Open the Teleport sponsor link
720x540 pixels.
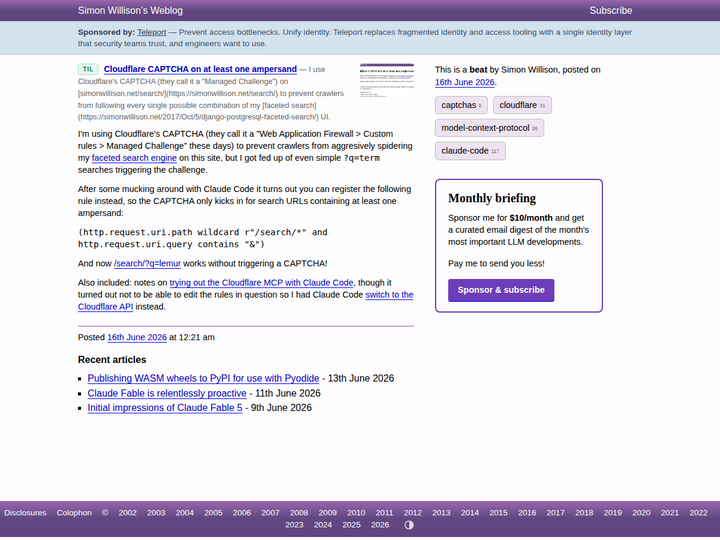coord(152,32)
